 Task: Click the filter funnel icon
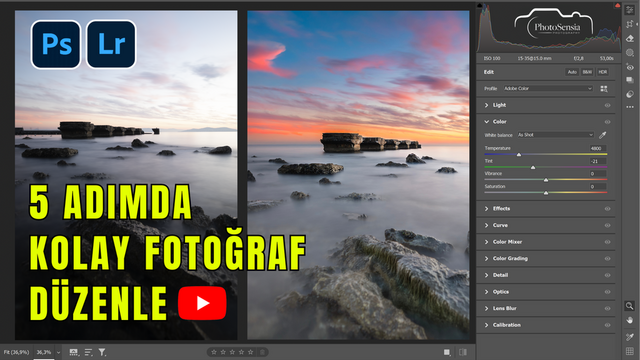tap(102, 352)
